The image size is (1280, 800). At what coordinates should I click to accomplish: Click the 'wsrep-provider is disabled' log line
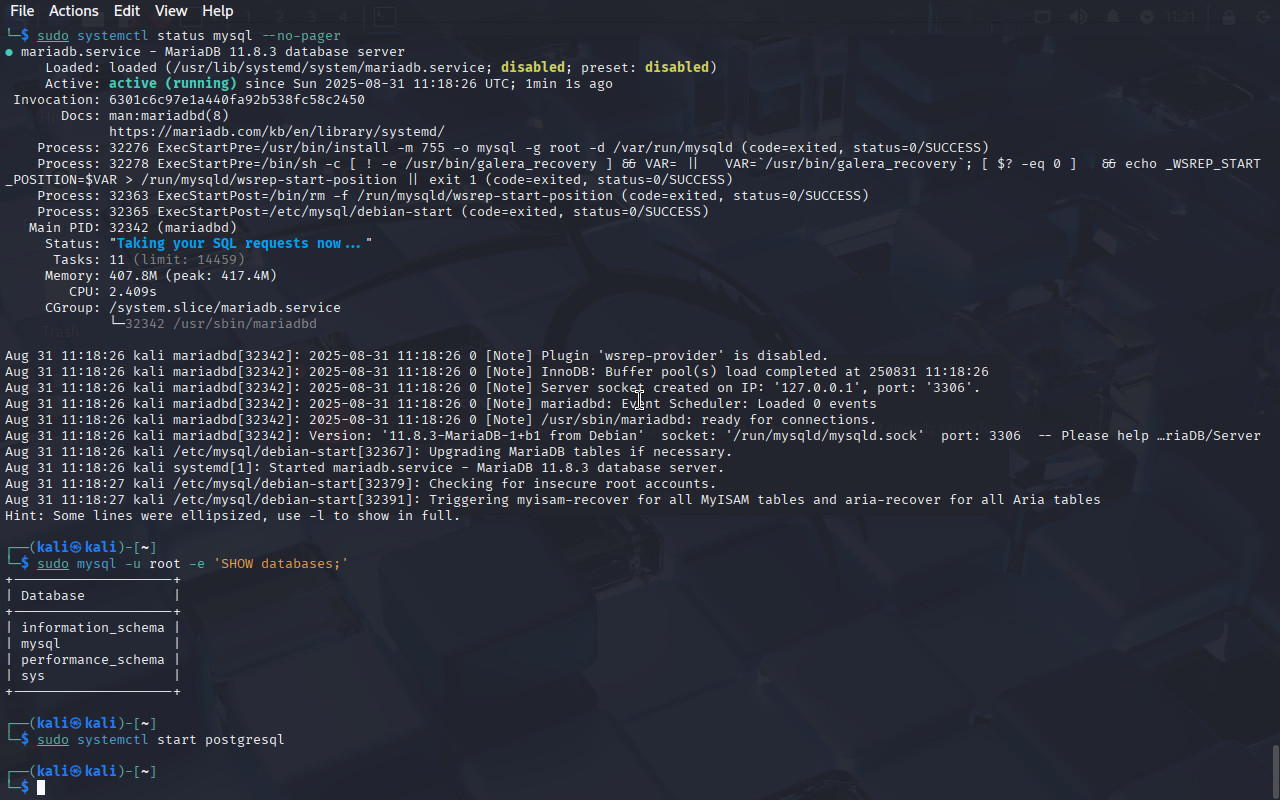(x=417, y=356)
